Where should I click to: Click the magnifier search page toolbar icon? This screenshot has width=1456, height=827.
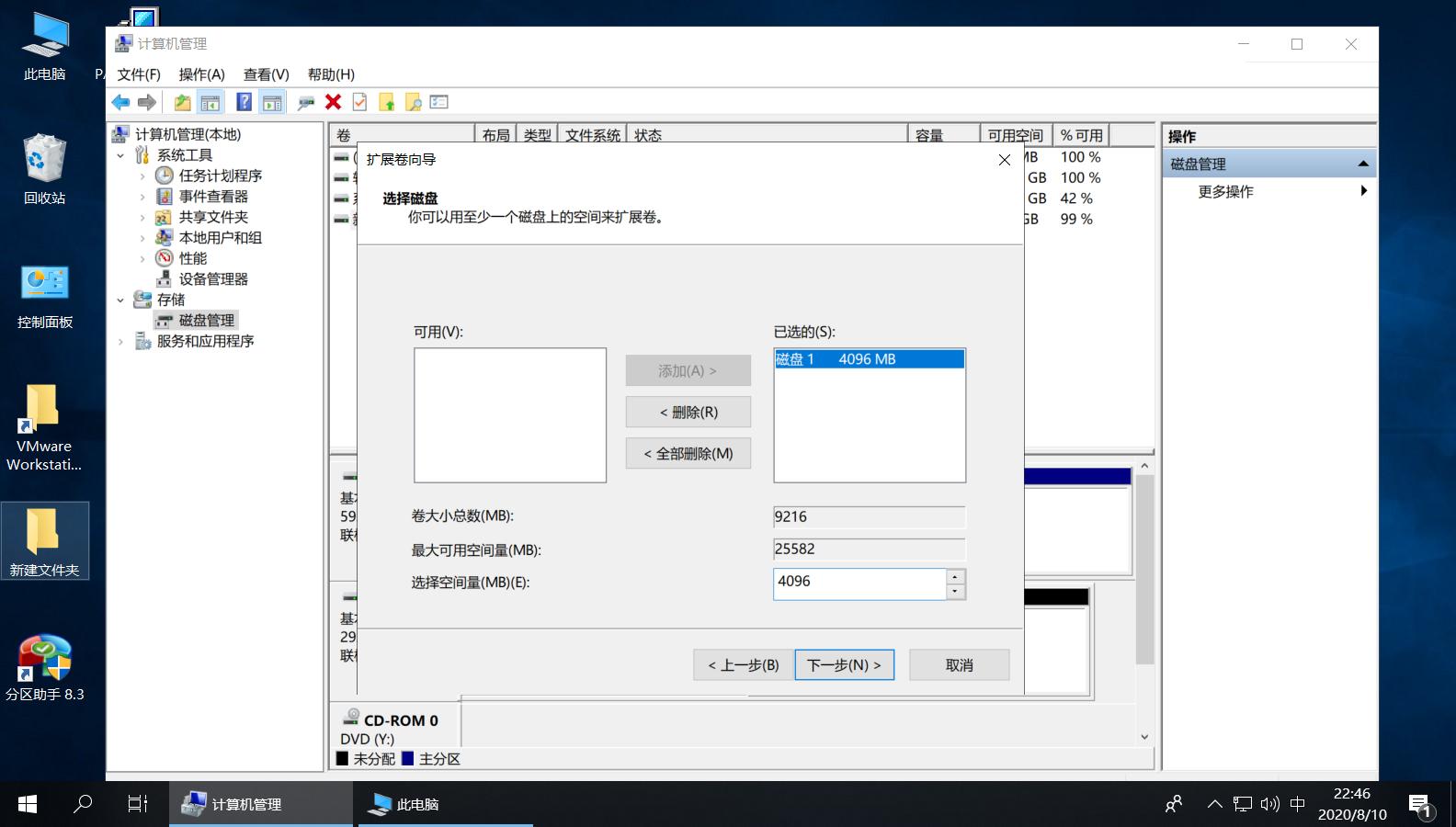pos(413,102)
